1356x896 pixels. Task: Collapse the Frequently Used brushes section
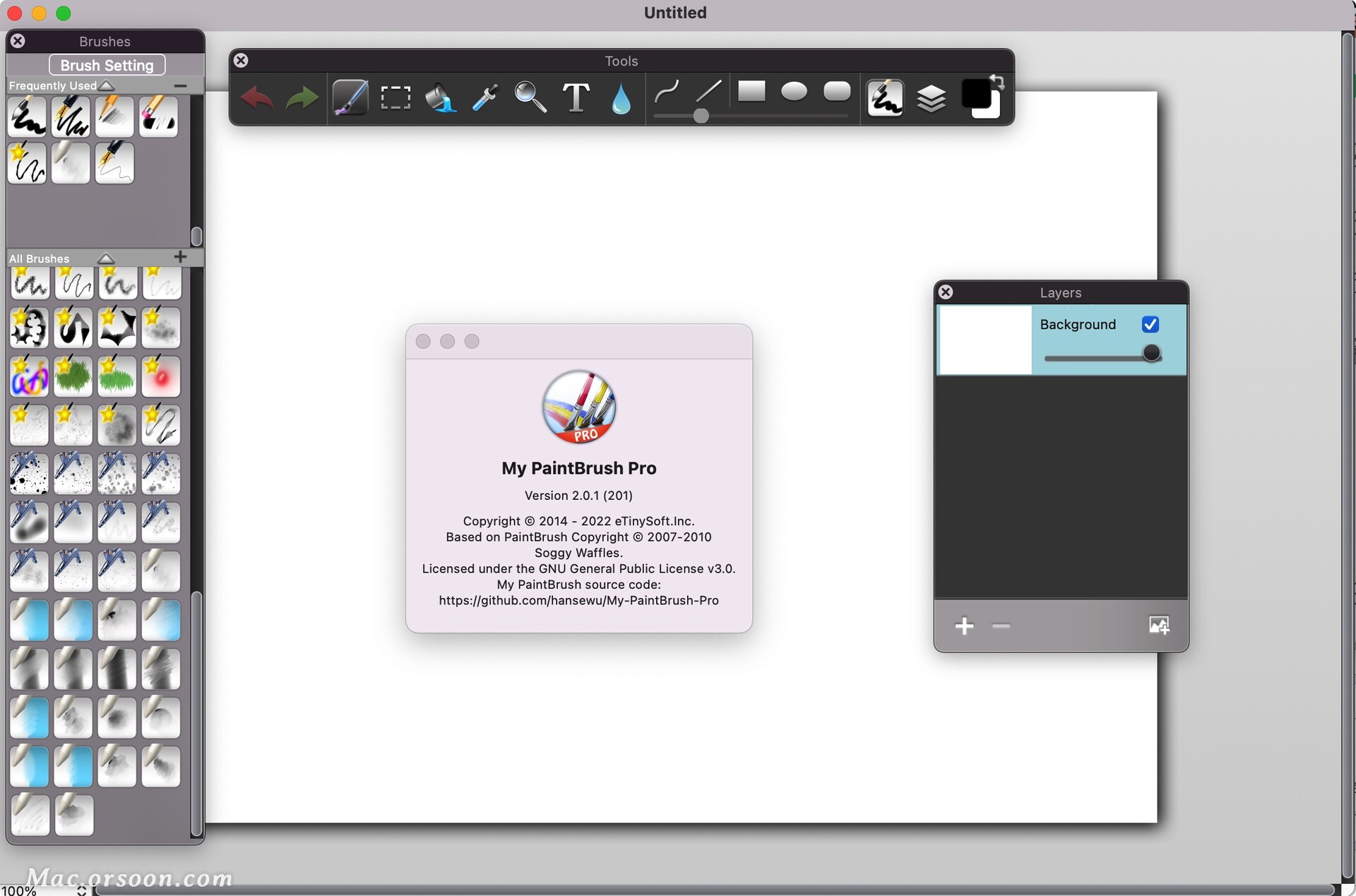[x=107, y=85]
